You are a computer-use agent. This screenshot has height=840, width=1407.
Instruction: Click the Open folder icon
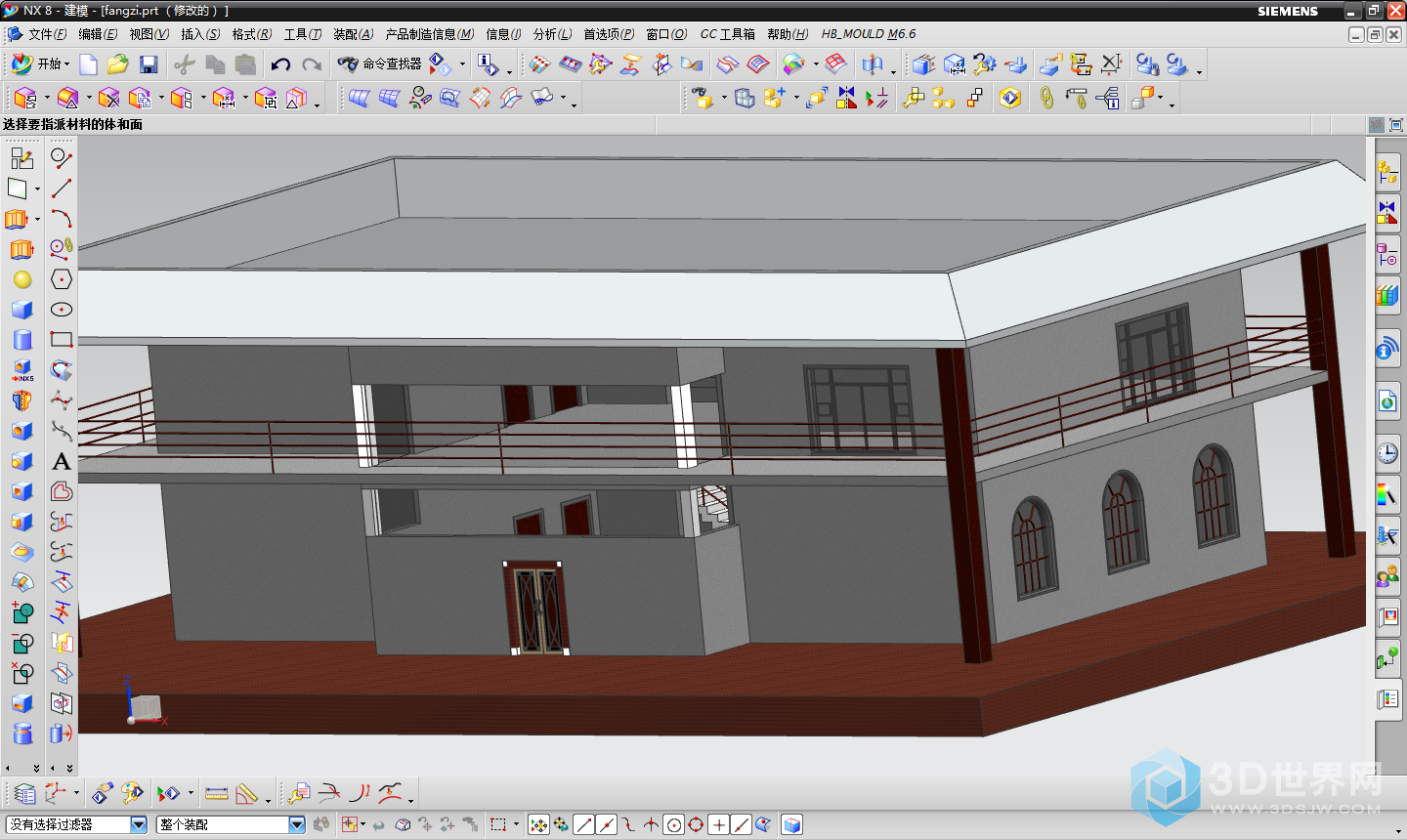118,64
